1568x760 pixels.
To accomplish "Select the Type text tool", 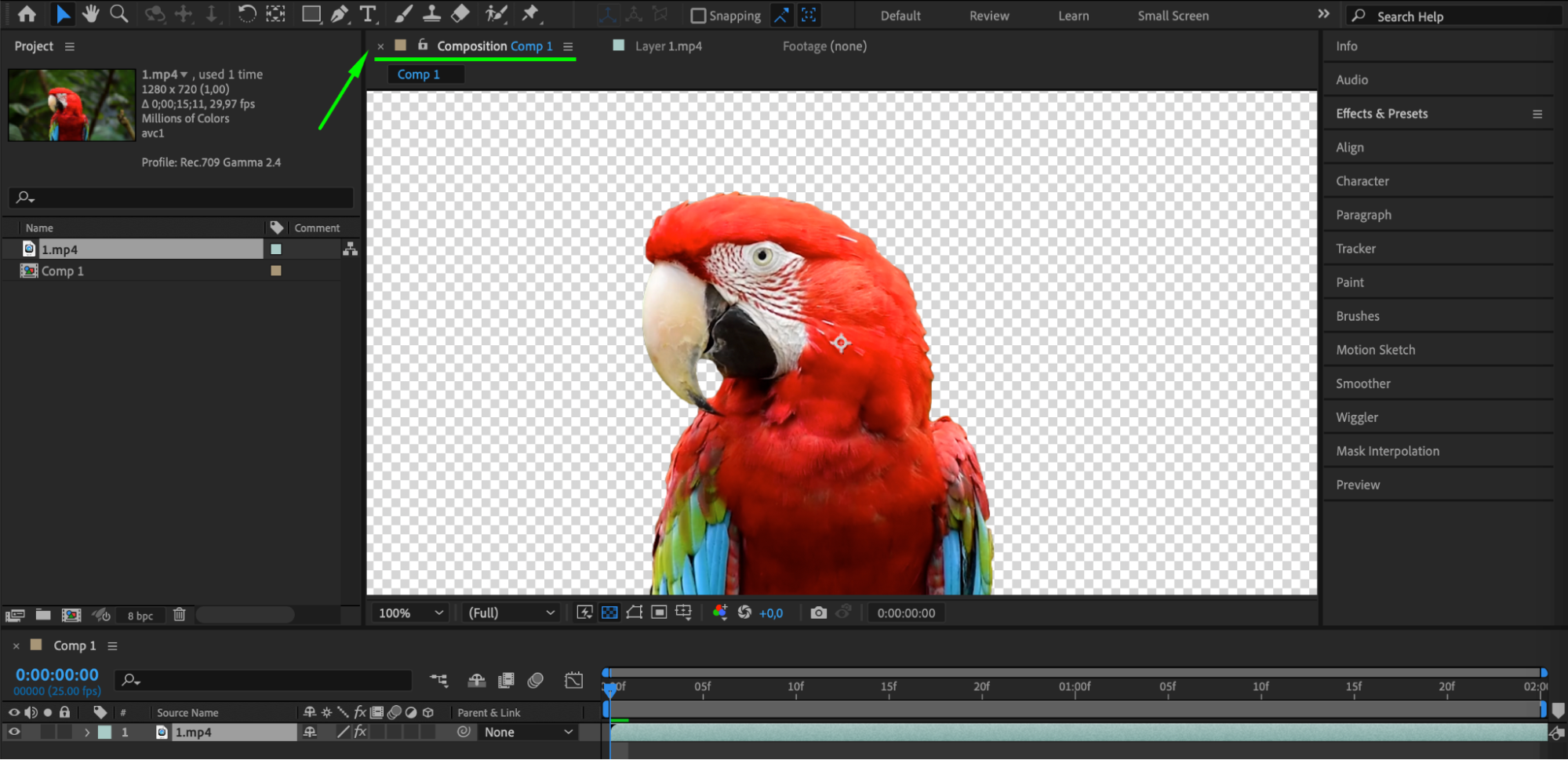I will [x=367, y=14].
